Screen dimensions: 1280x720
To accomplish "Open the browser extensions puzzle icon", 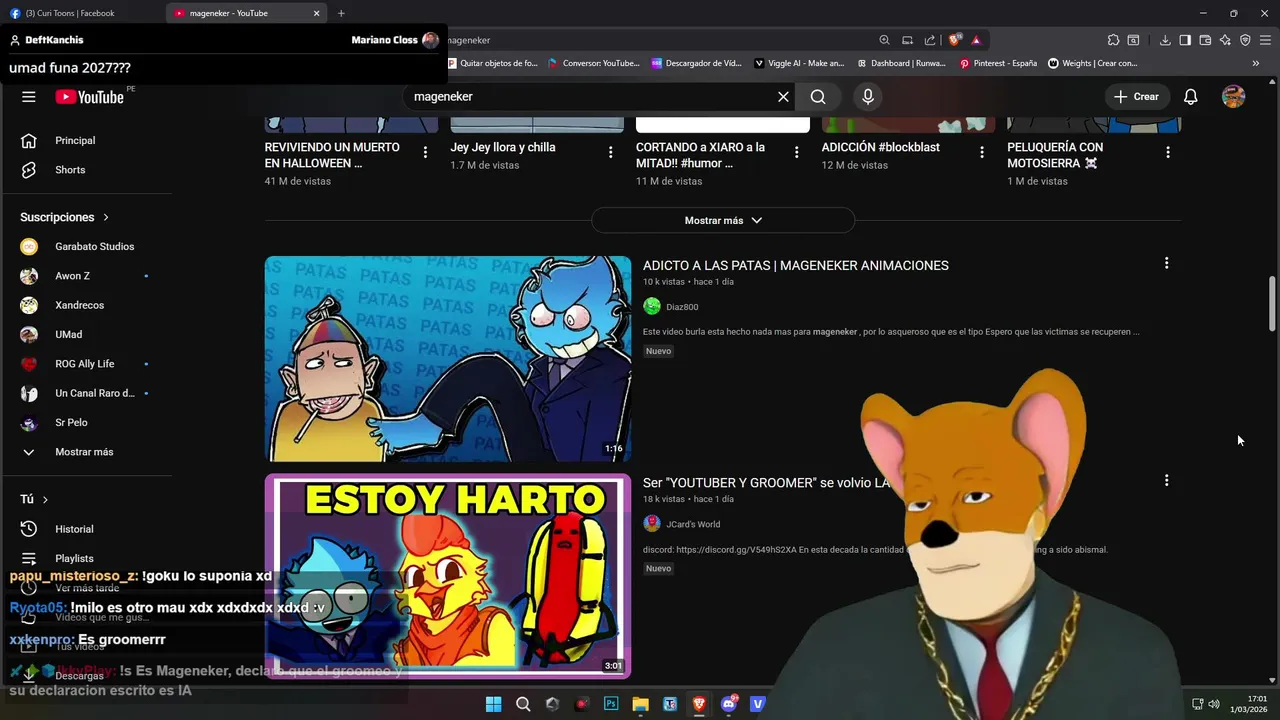I will [x=1113, y=40].
